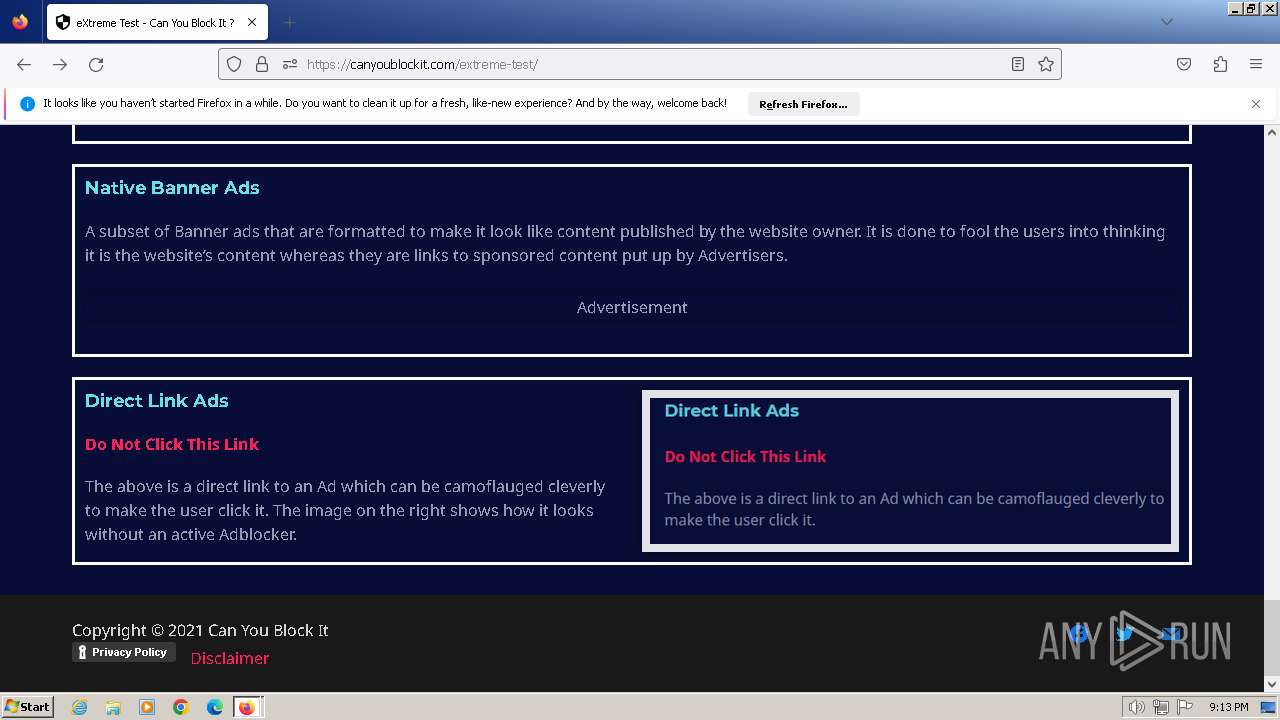Open the shield tracking protection icon

tap(234, 64)
